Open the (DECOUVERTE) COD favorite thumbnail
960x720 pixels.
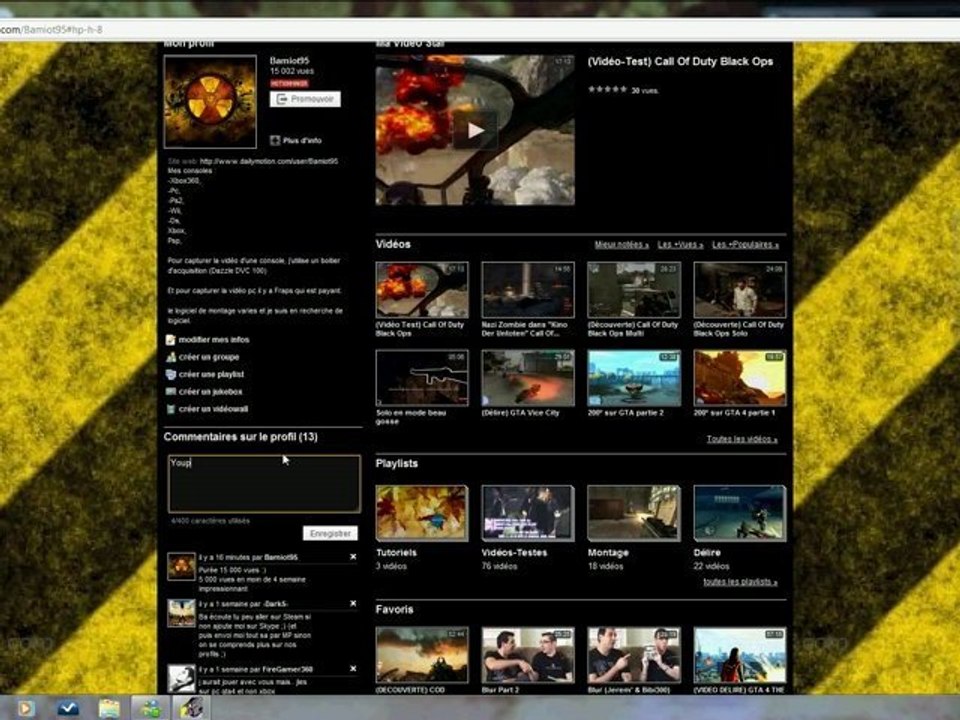click(422, 655)
